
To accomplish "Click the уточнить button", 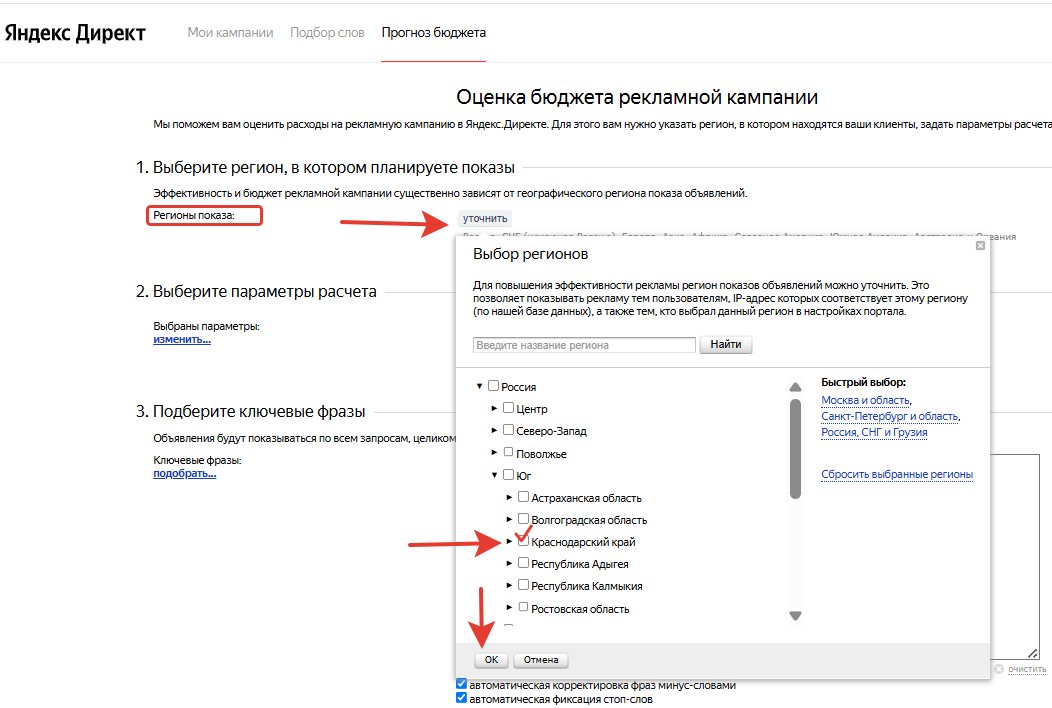I will pos(485,218).
